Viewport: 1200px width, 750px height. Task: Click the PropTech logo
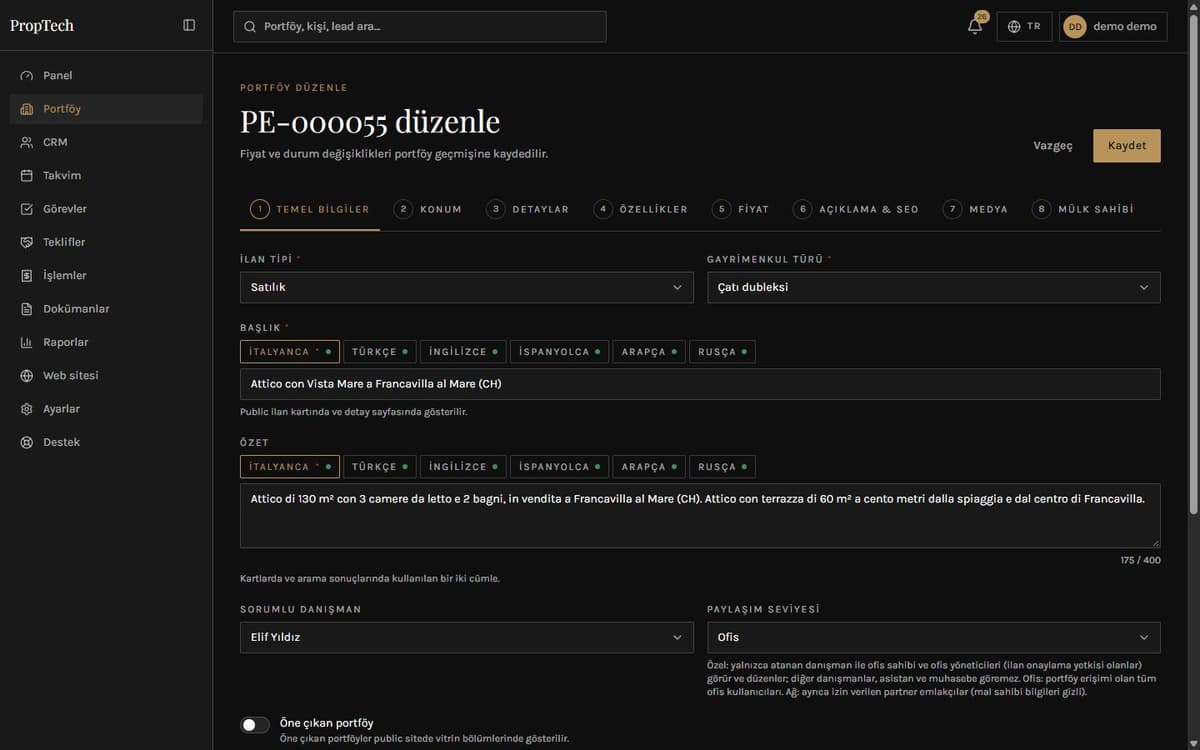[x=42, y=26]
